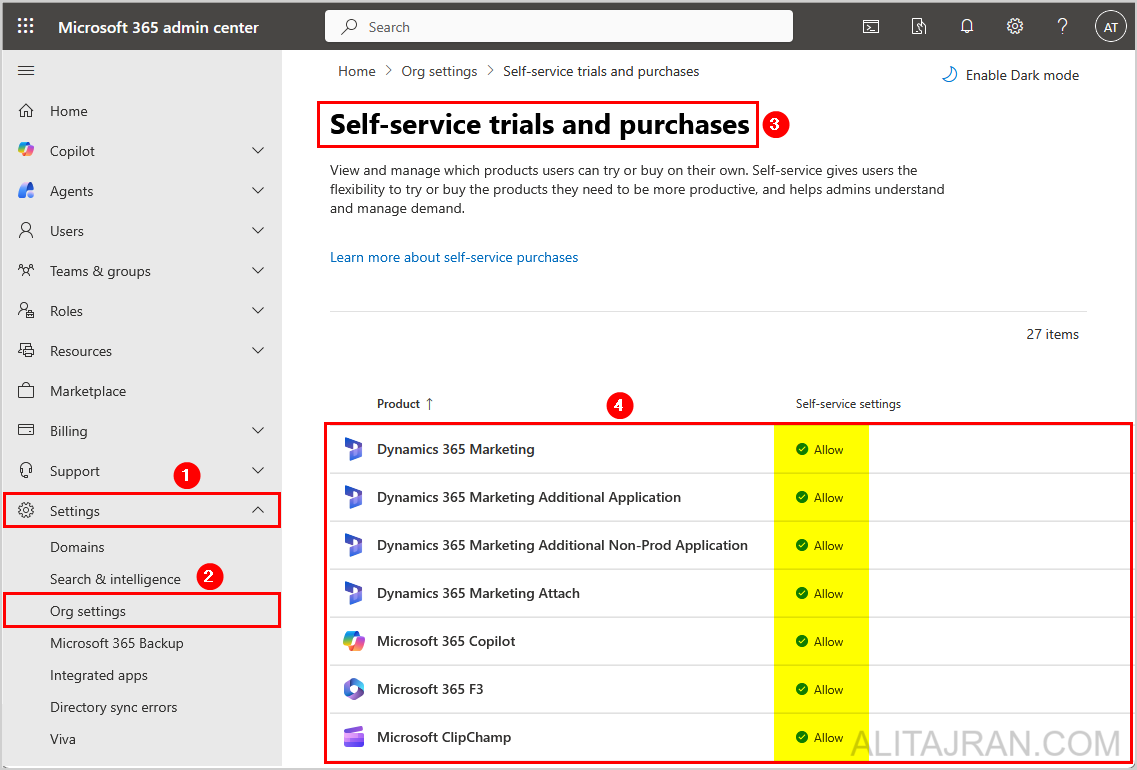Open the notifications bell
Viewport: 1137px width, 770px height.
(x=966, y=26)
